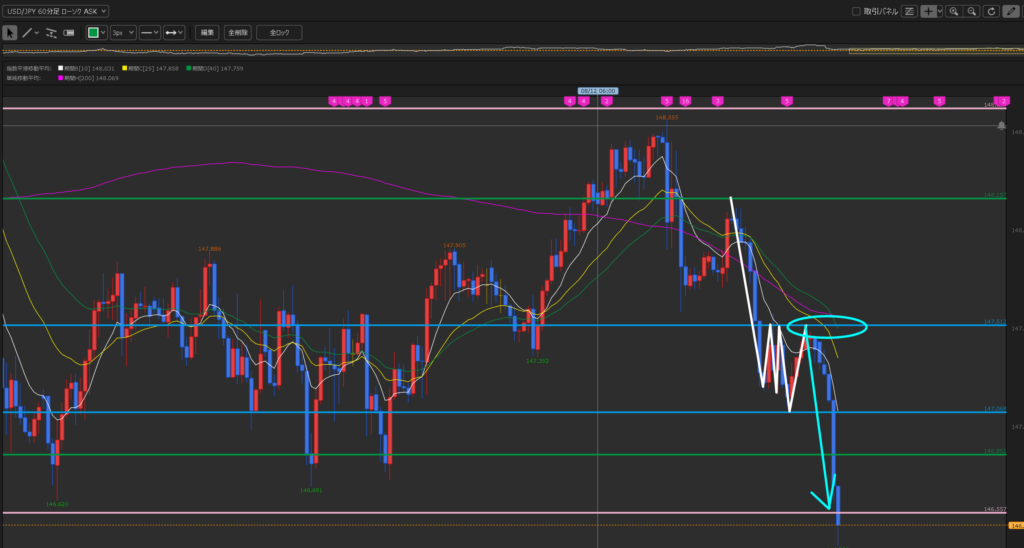
Task: Click the green line color swatch
Action: tap(93, 33)
